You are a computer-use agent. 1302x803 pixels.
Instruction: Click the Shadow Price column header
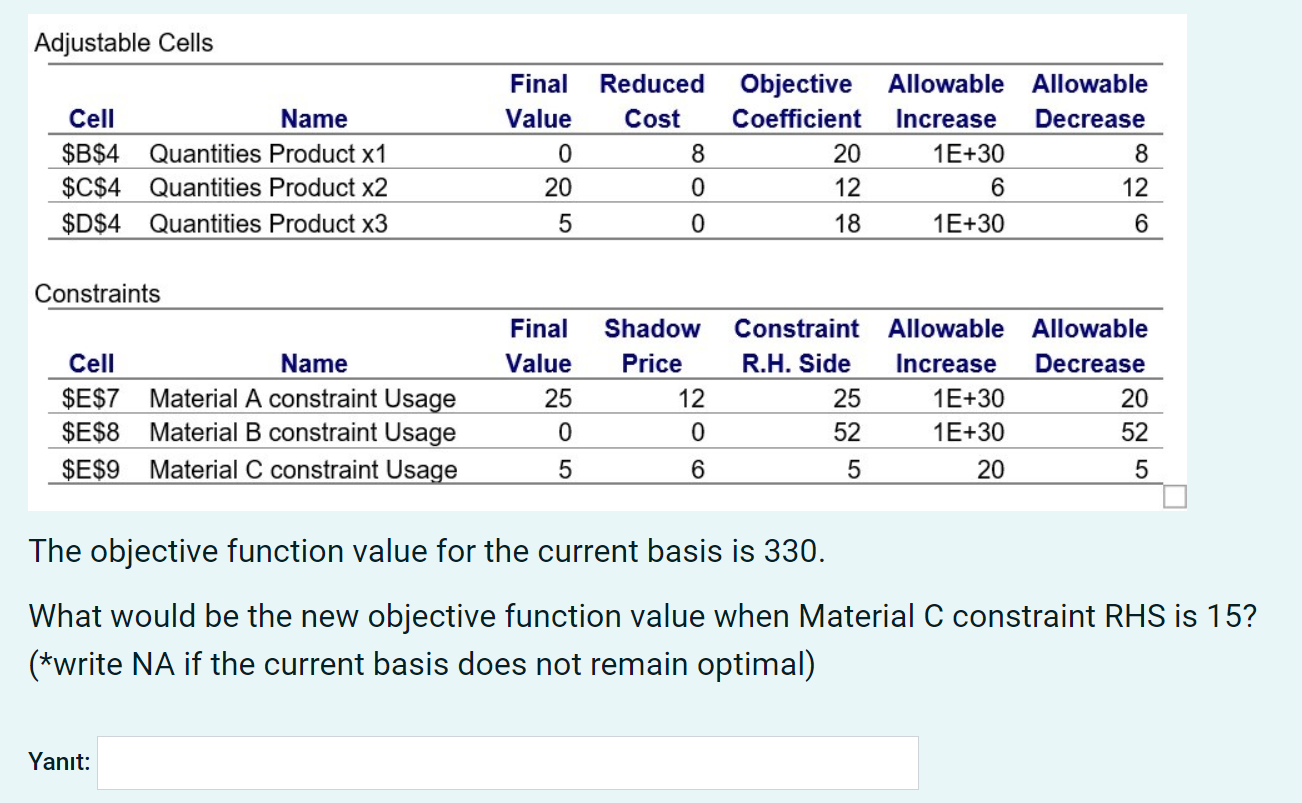click(x=652, y=345)
